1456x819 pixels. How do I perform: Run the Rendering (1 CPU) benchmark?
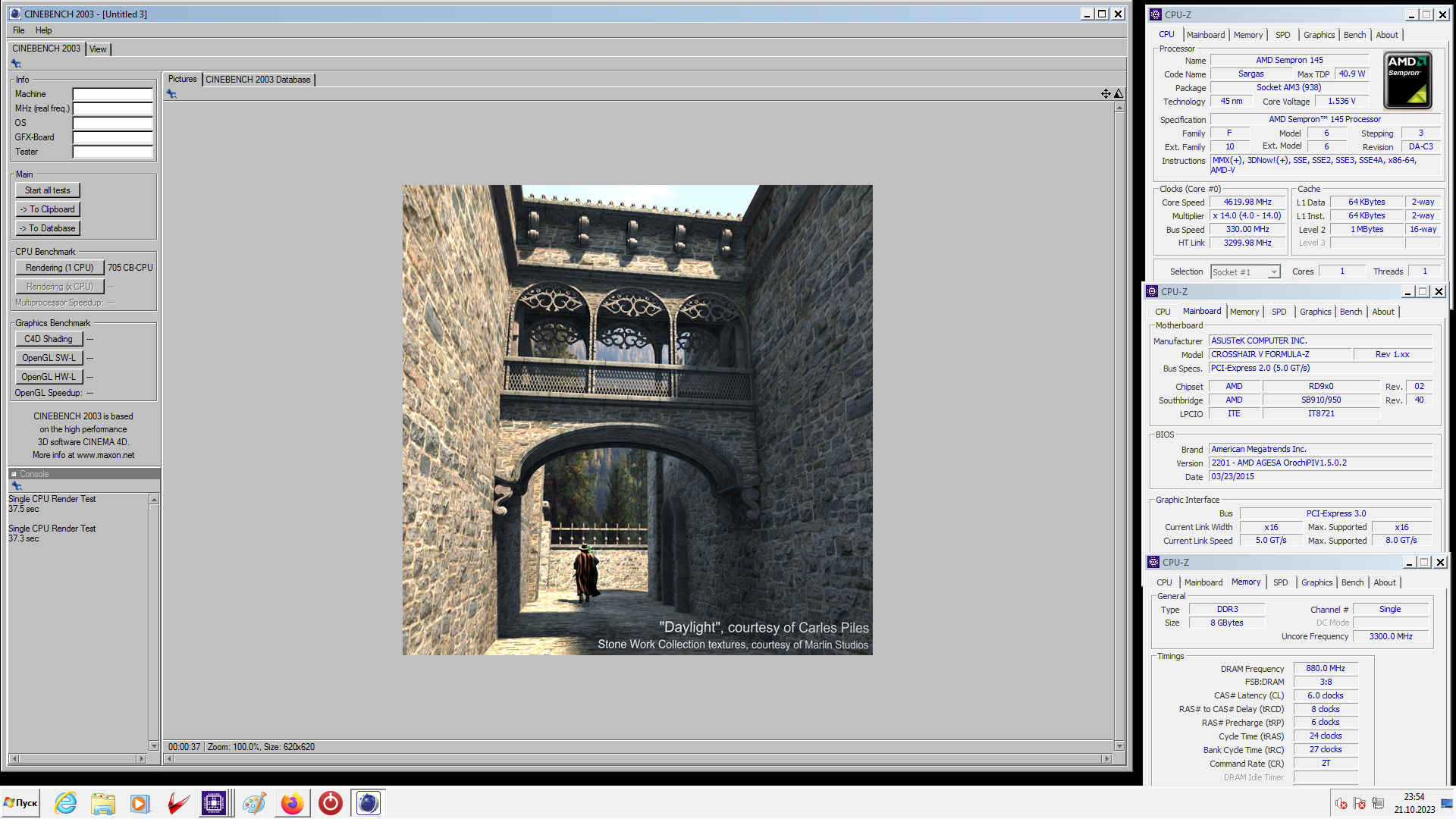(60, 268)
